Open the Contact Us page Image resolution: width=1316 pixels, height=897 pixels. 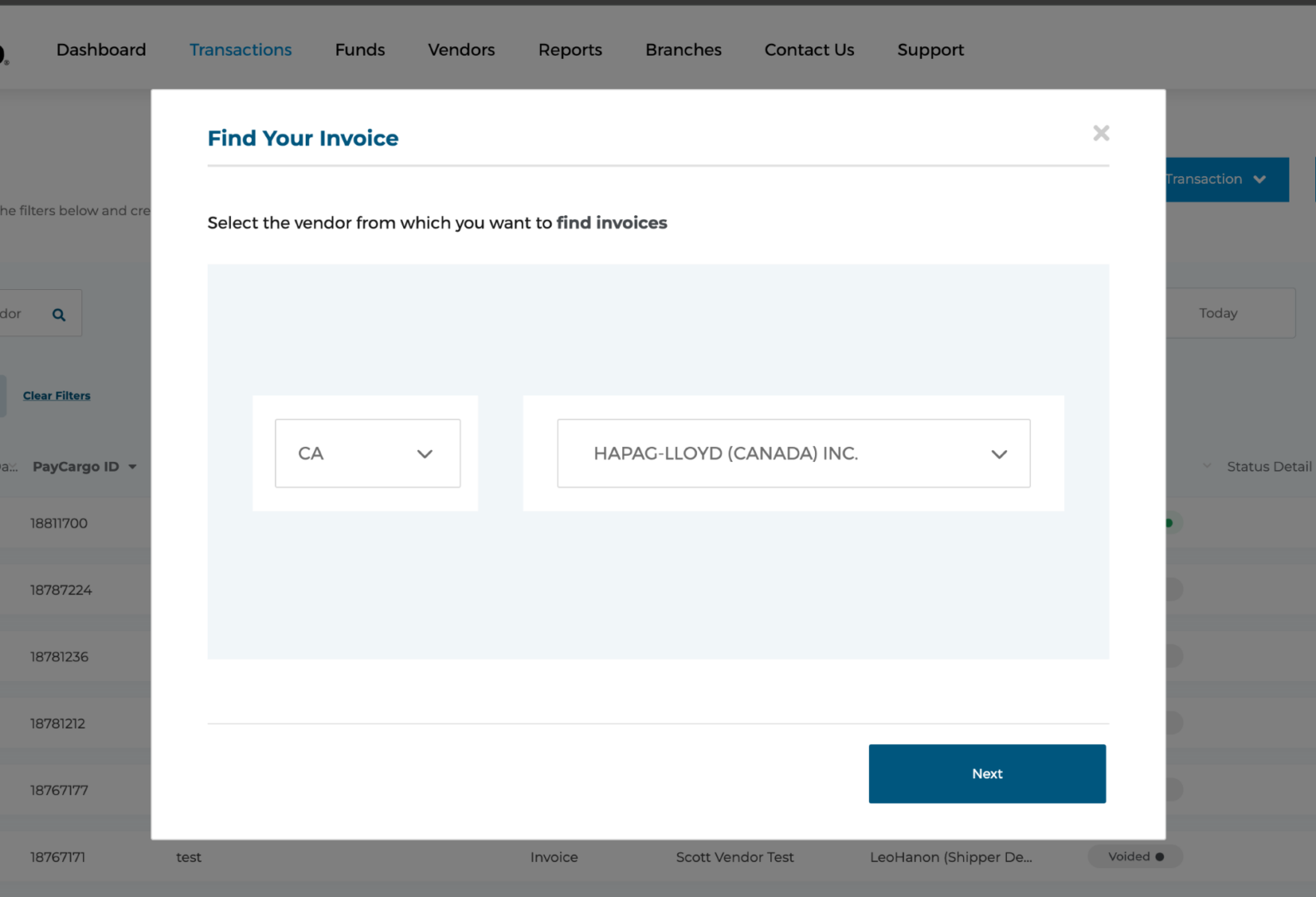point(808,50)
